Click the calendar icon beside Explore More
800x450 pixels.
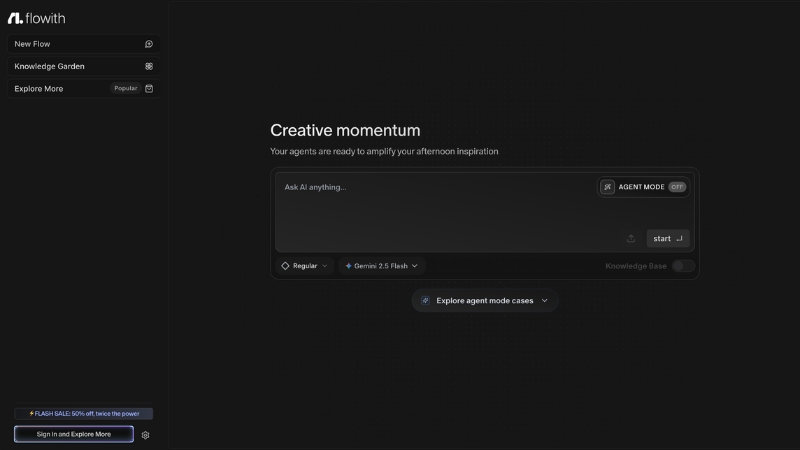[x=149, y=88]
